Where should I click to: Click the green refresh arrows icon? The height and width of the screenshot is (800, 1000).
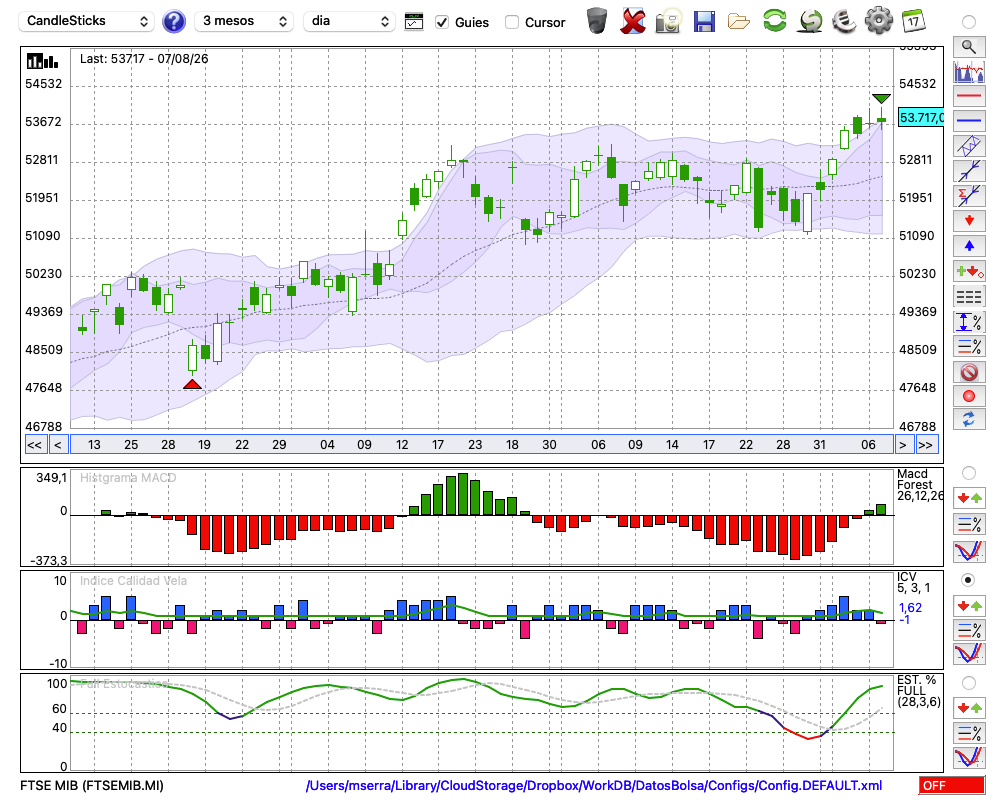[774, 21]
